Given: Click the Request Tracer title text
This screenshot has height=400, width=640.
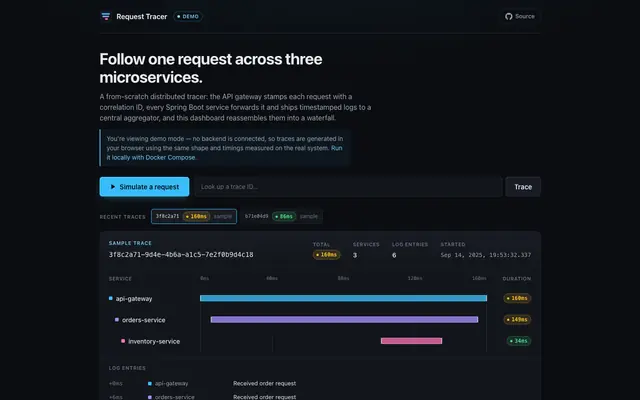Looking at the screenshot, I should click(142, 17).
